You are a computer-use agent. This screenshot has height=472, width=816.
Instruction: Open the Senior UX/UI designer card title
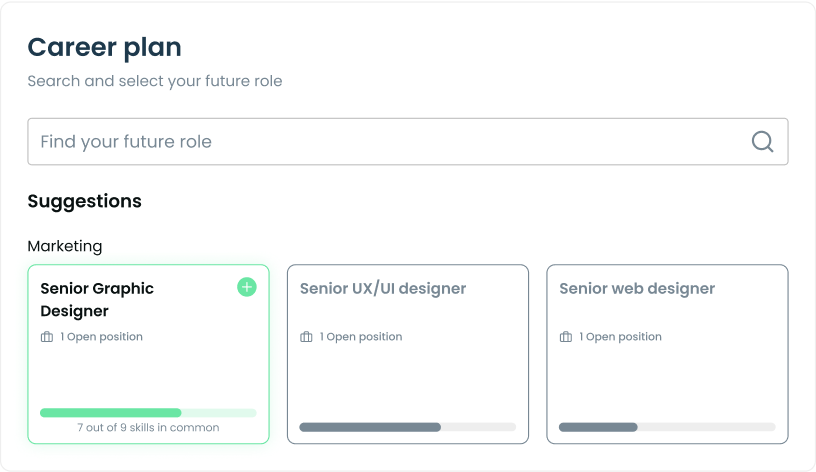383,288
